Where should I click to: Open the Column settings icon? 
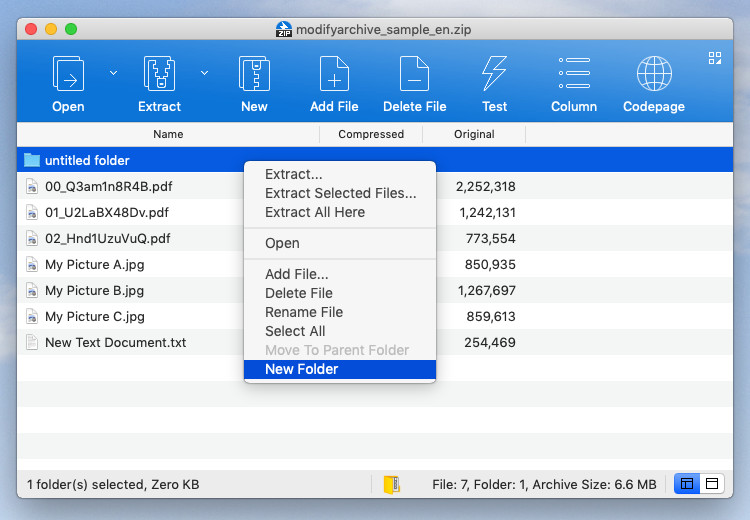coord(574,75)
